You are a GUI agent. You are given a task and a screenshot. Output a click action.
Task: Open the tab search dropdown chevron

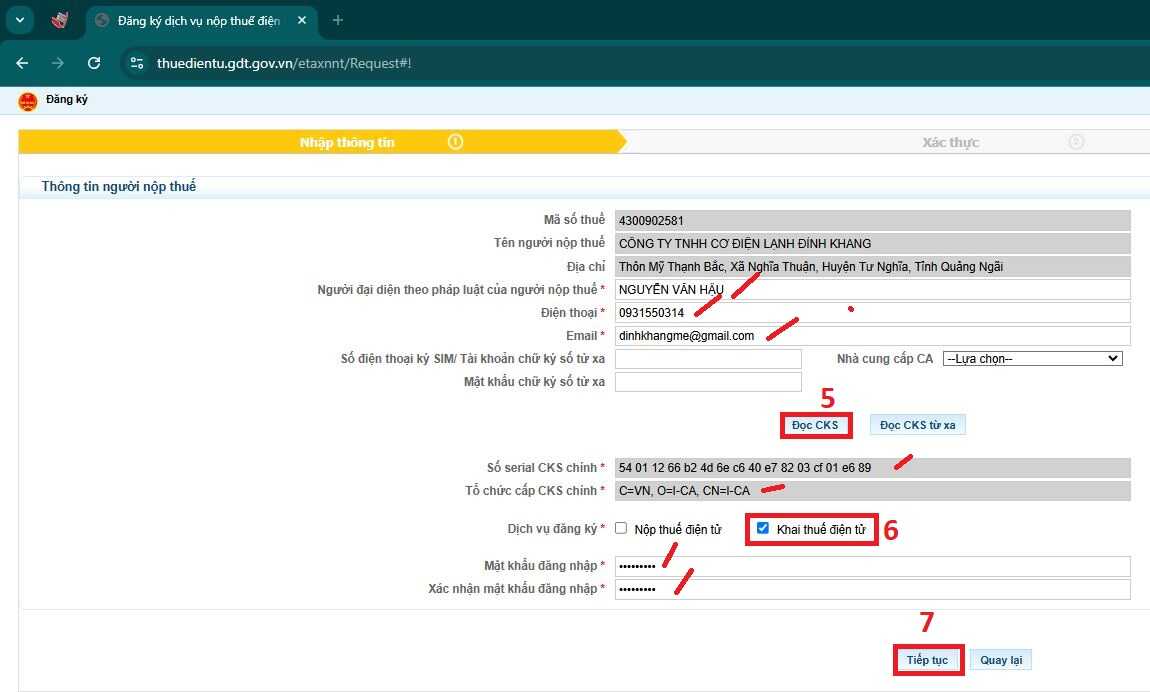click(x=20, y=20)
